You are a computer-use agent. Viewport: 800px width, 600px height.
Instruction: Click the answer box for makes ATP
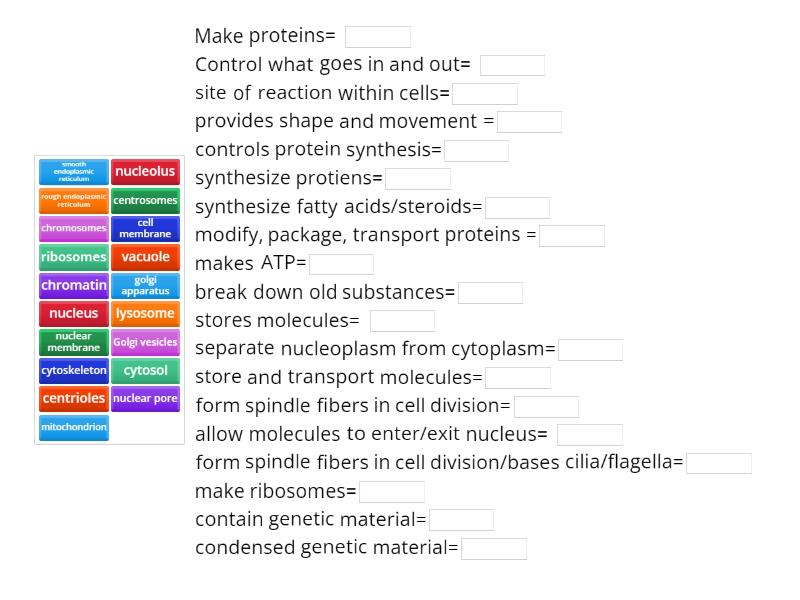coord(341,264)
